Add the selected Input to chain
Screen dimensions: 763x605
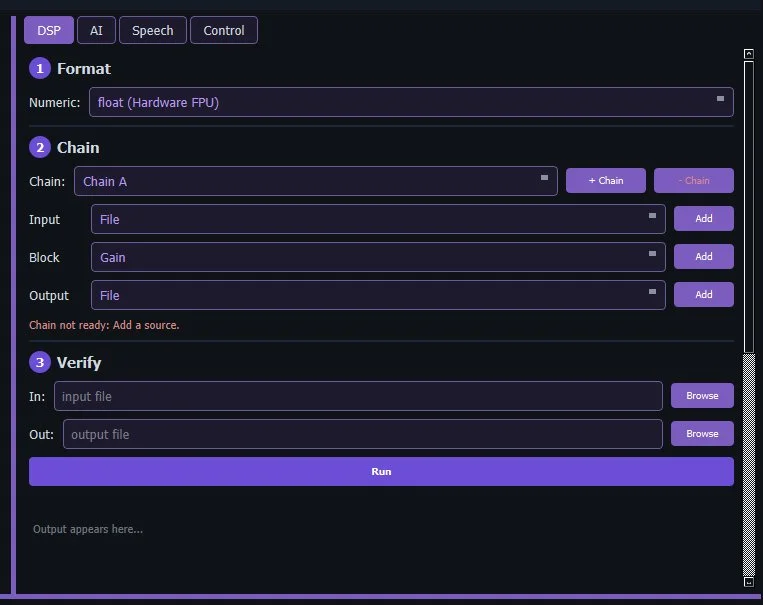point(704,219)
